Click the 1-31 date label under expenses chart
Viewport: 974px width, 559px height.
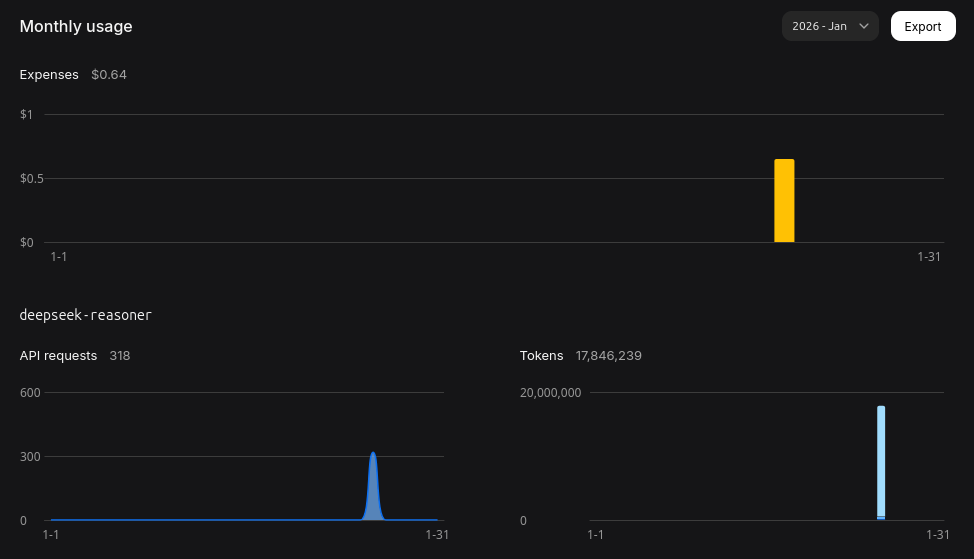click(929, 256)
